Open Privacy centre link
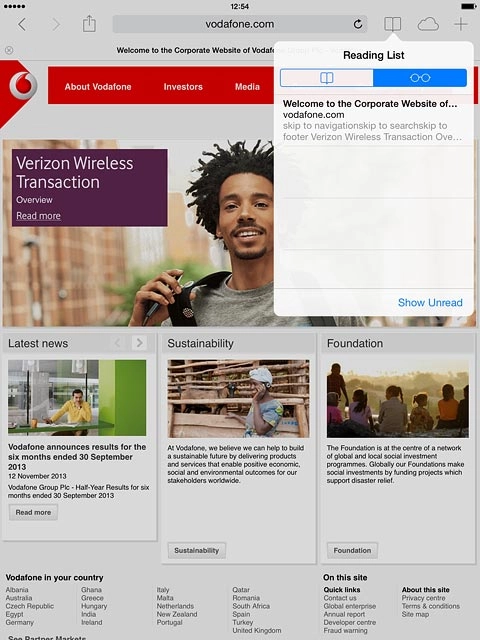The width and height of the screenshot is (480, 640). pos(423,598)
